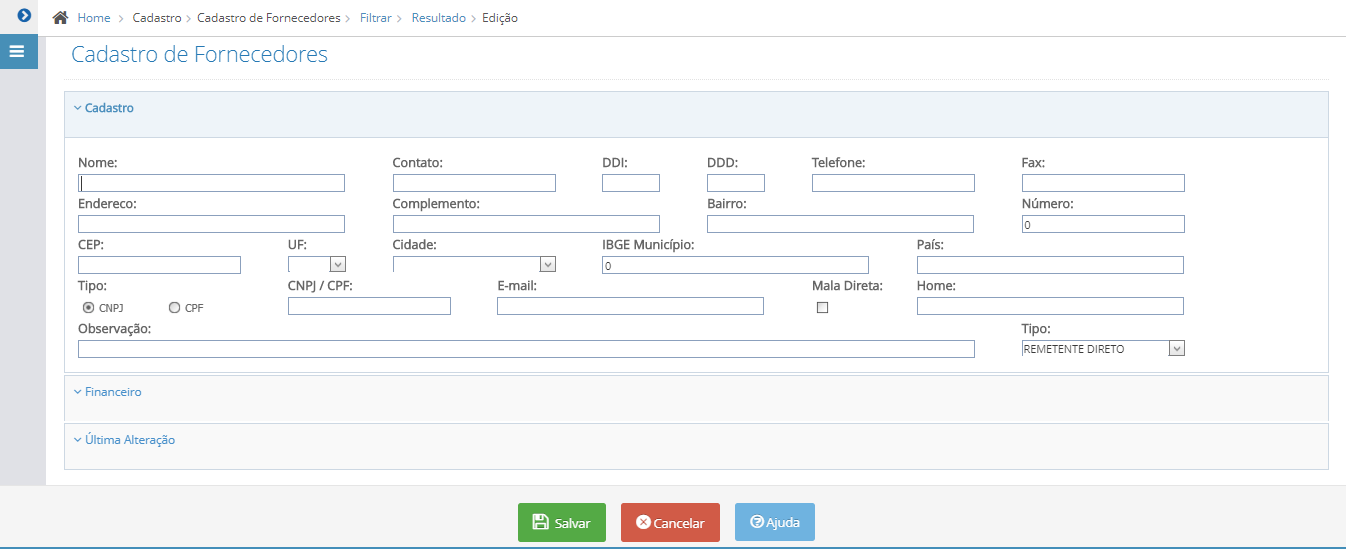Click the Edição breadcrumb text
The image size is (1346, 549).
(x=500, y=18)
